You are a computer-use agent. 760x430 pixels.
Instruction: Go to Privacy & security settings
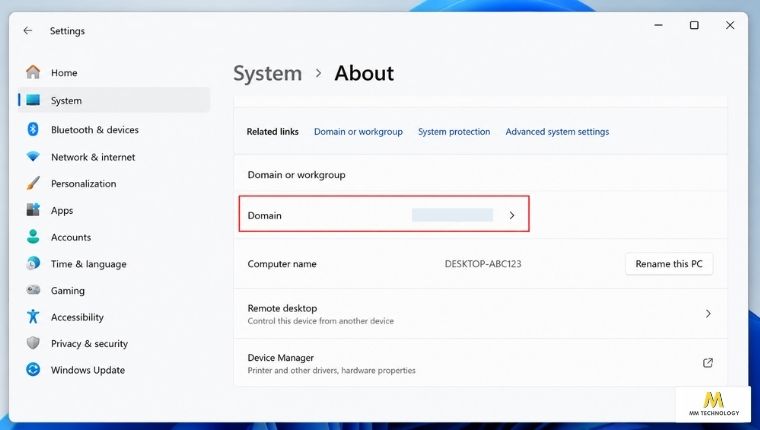point(114,343)
